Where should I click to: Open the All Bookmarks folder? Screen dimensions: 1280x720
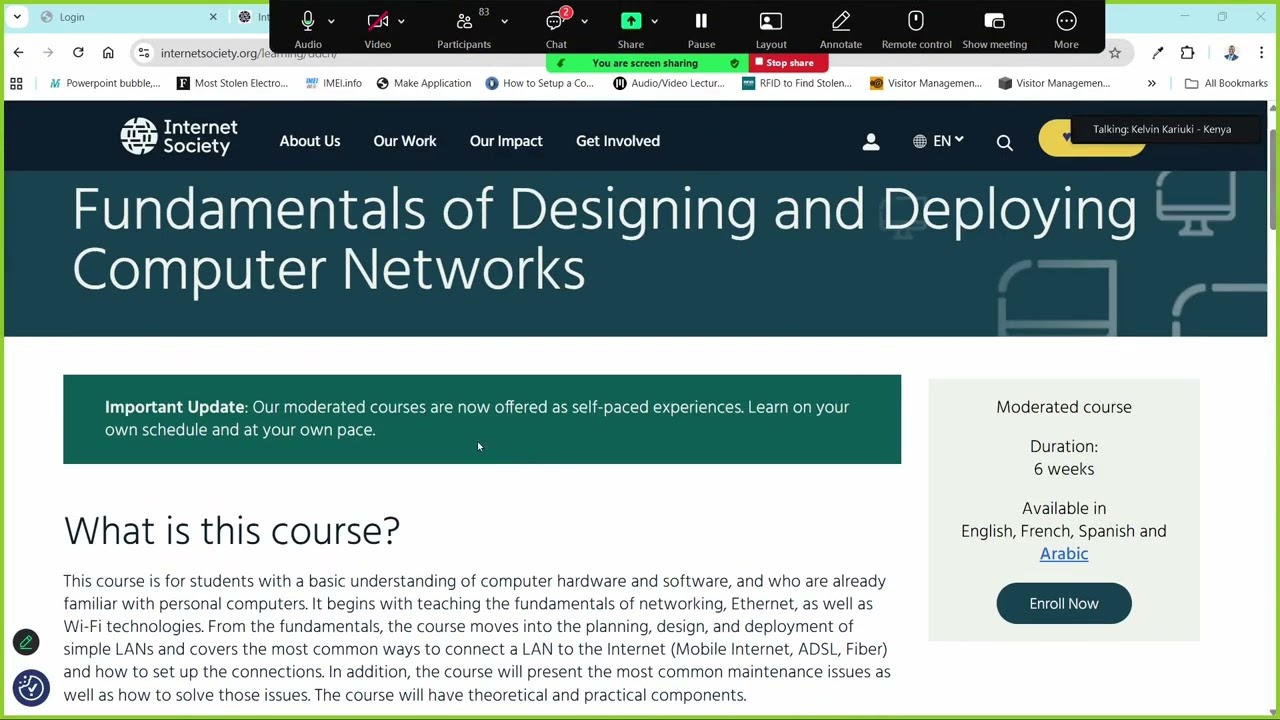click(1226, 83)
